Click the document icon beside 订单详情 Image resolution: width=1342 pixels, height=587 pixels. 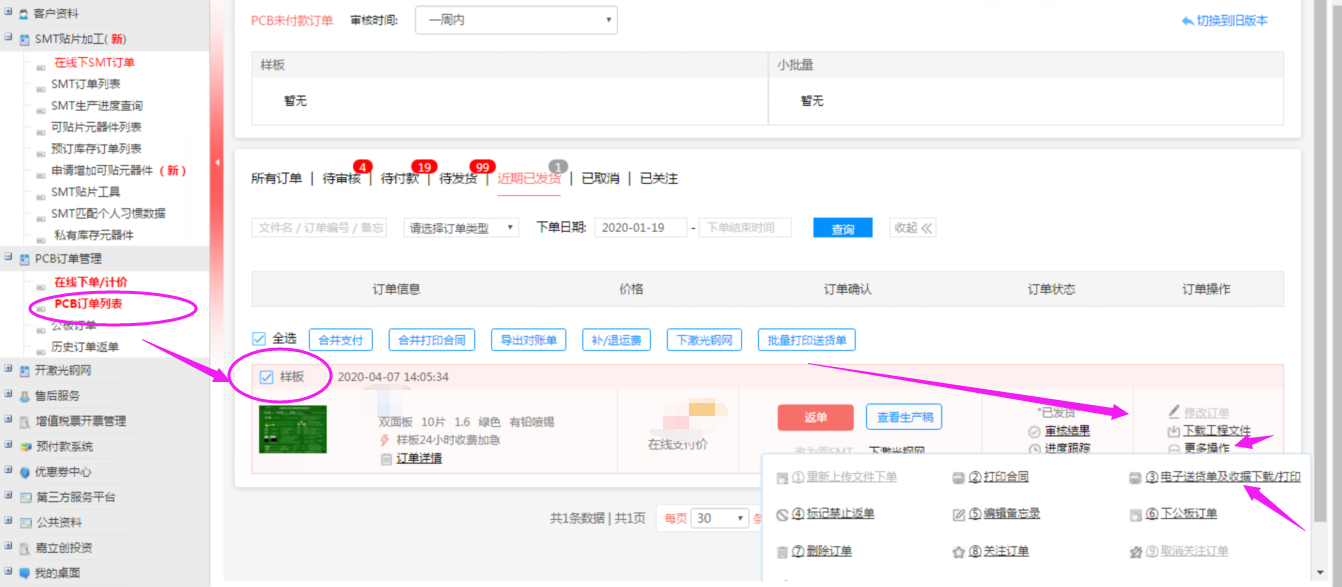[x=386, y=459]
